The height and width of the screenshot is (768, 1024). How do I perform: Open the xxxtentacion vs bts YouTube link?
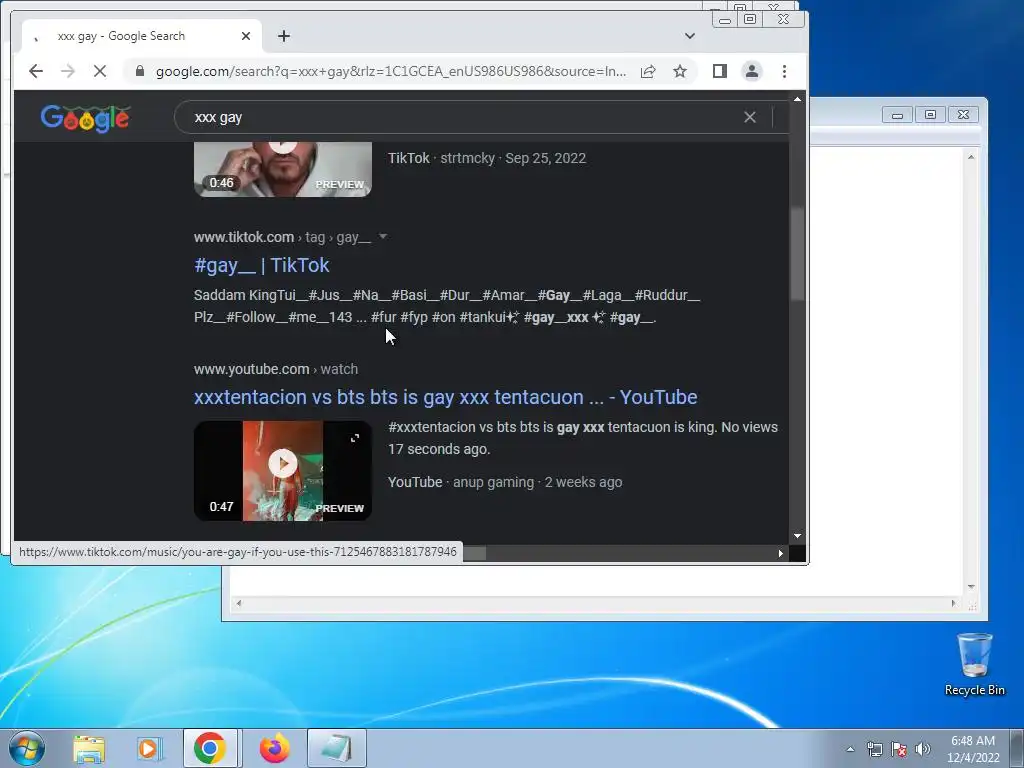tap(445, 397)
